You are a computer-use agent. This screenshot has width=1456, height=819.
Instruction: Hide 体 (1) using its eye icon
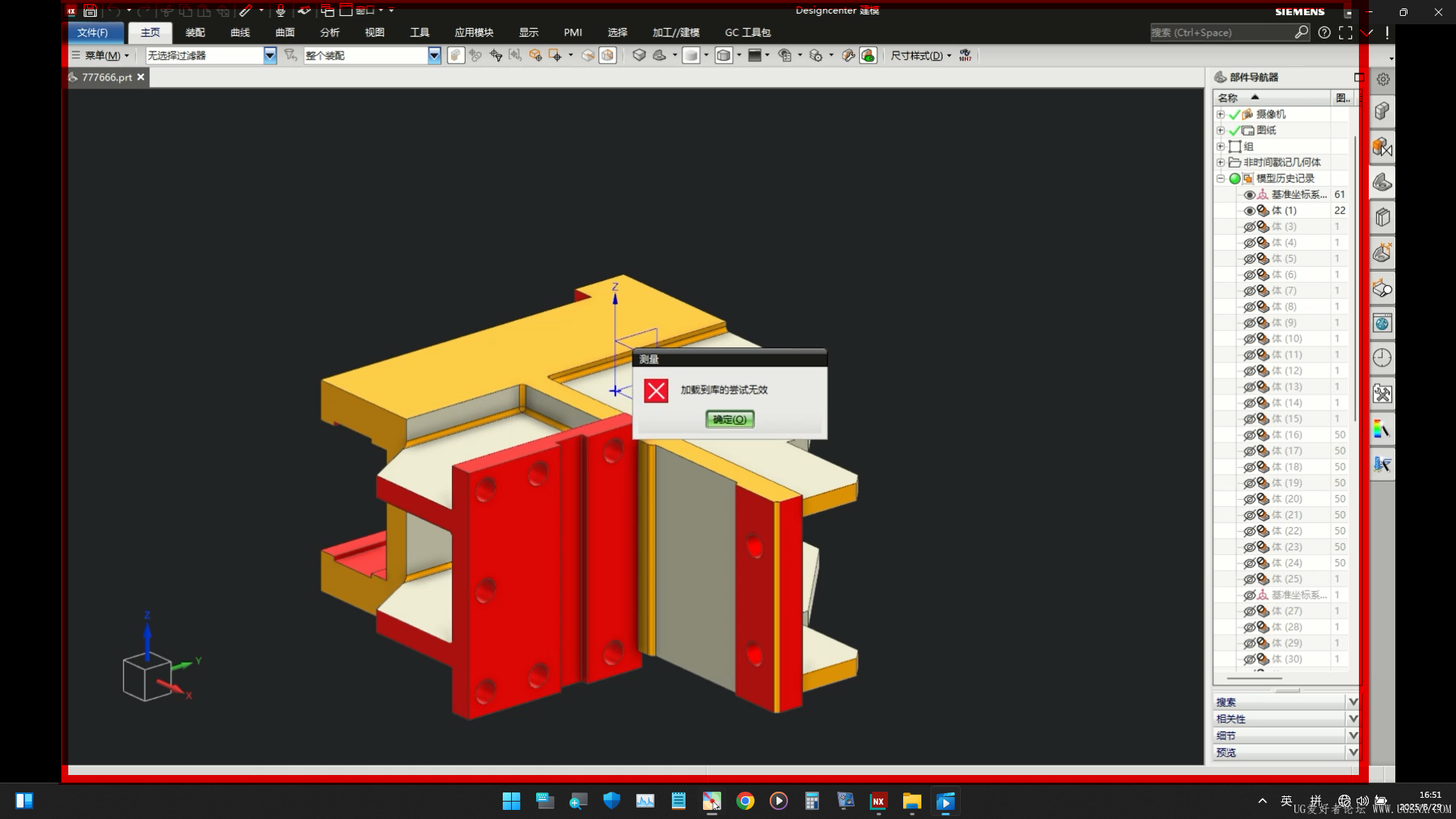point(1249,211)
